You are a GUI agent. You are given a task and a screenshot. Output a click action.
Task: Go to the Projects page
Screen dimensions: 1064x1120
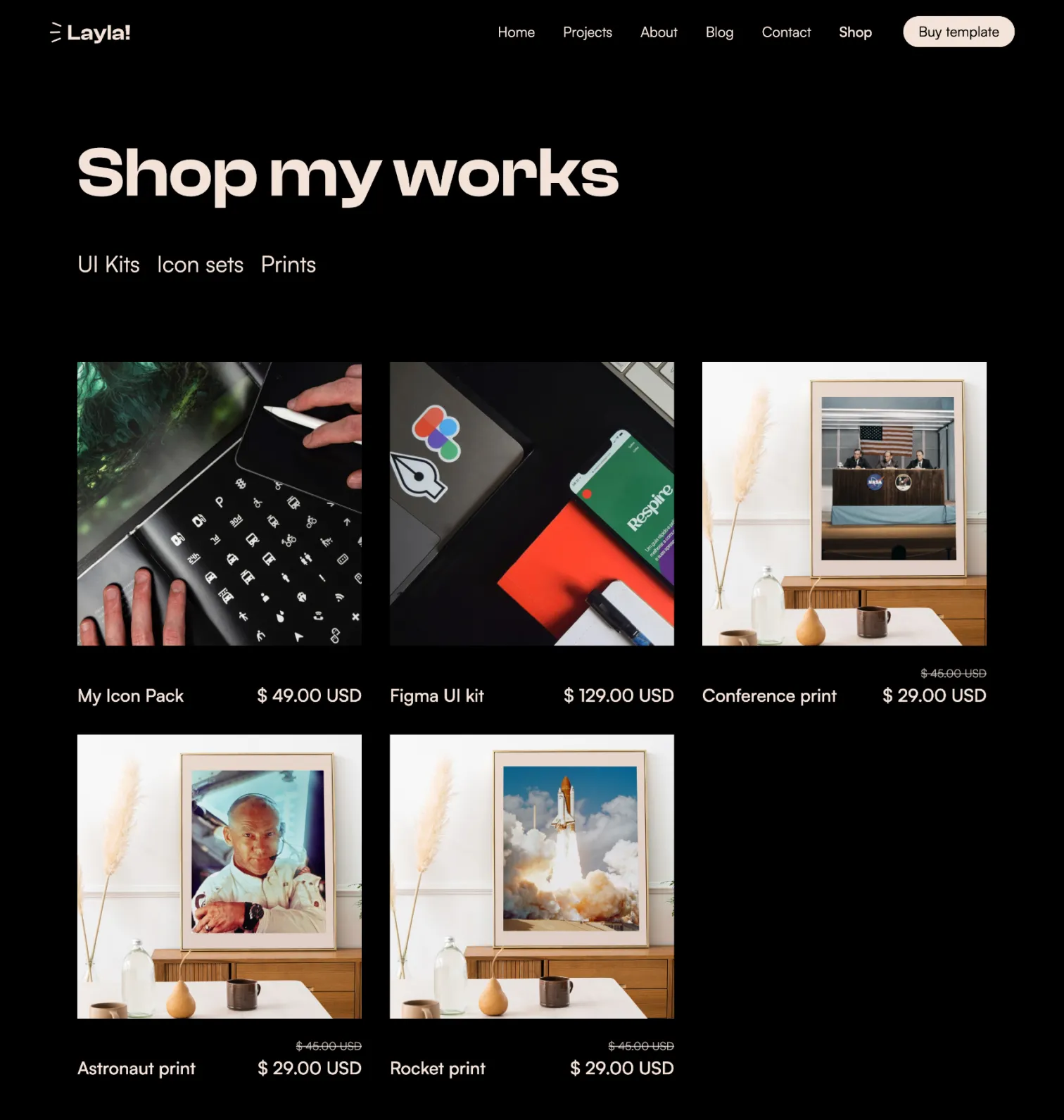coord(587,32)
